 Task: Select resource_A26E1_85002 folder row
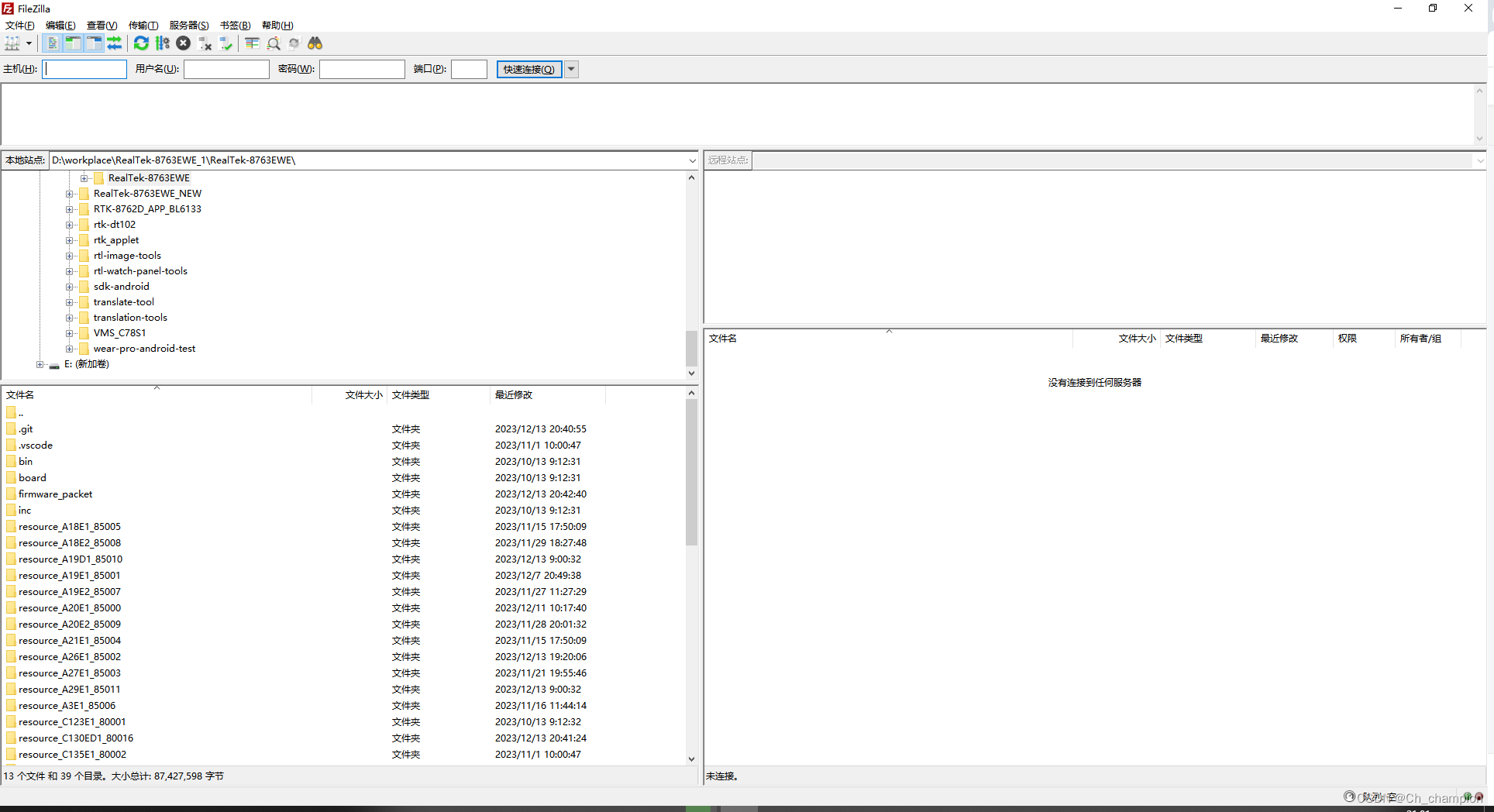tap(343, 657)
